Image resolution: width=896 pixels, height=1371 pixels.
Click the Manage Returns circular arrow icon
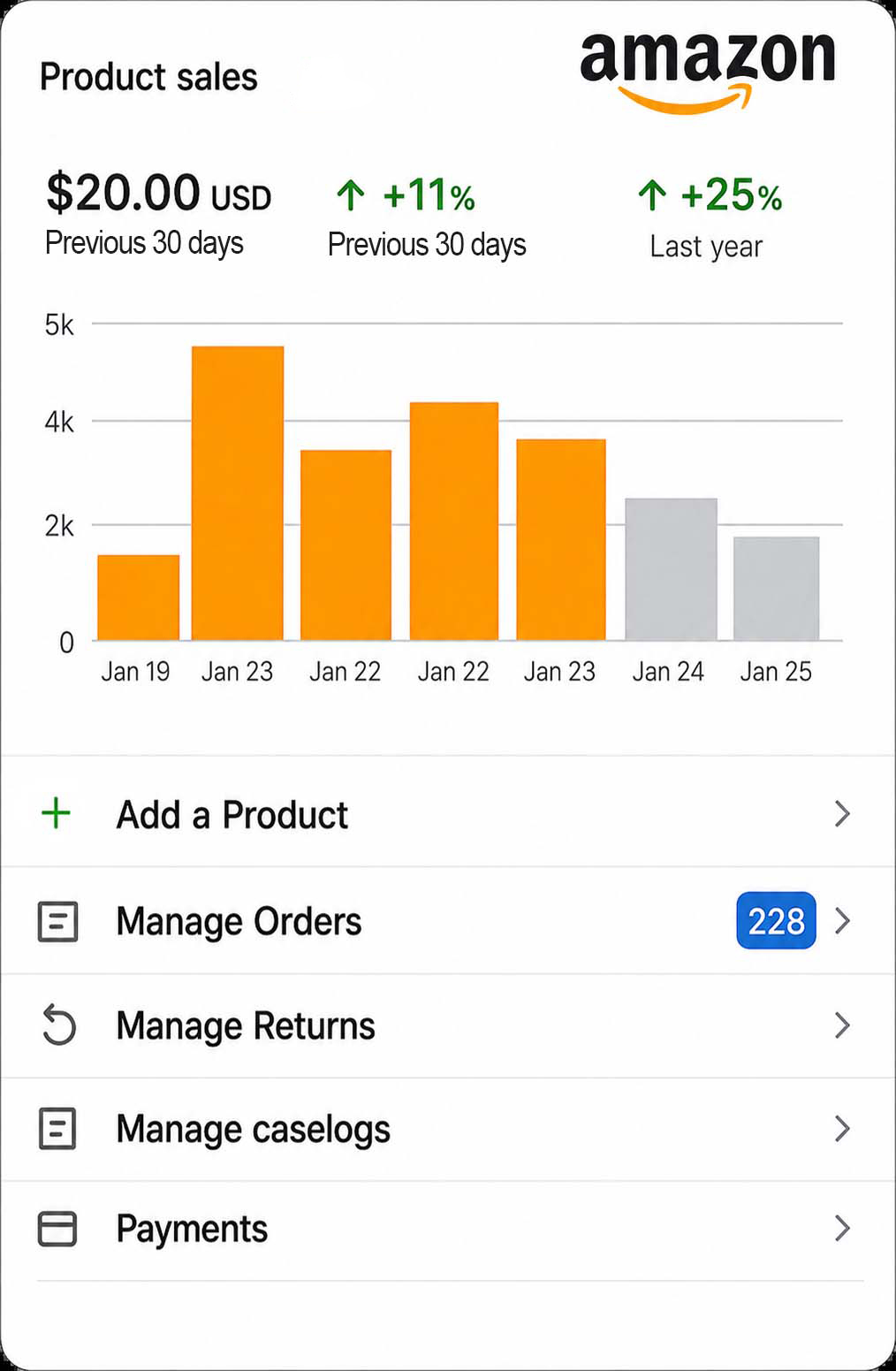pos(58,1025)
